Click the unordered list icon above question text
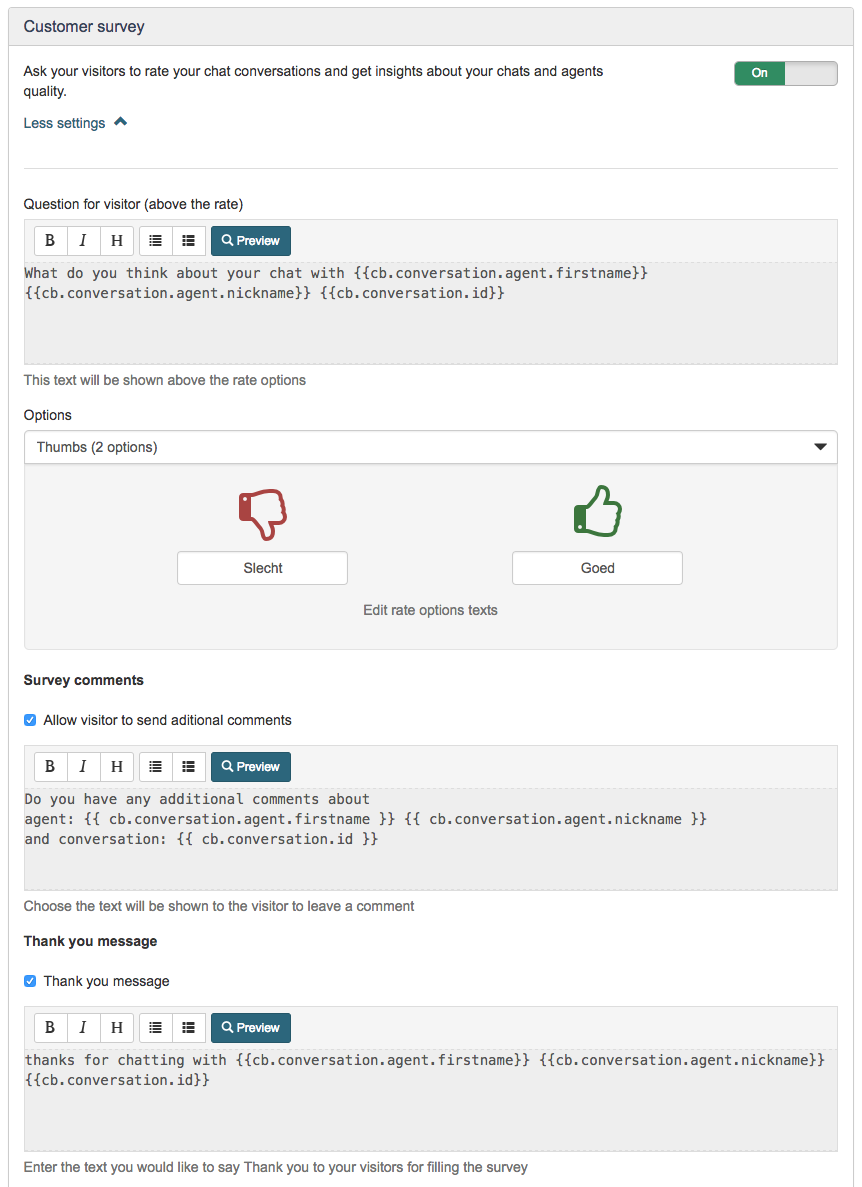This screenshot has width=862, height=1187. click(155, 240)
